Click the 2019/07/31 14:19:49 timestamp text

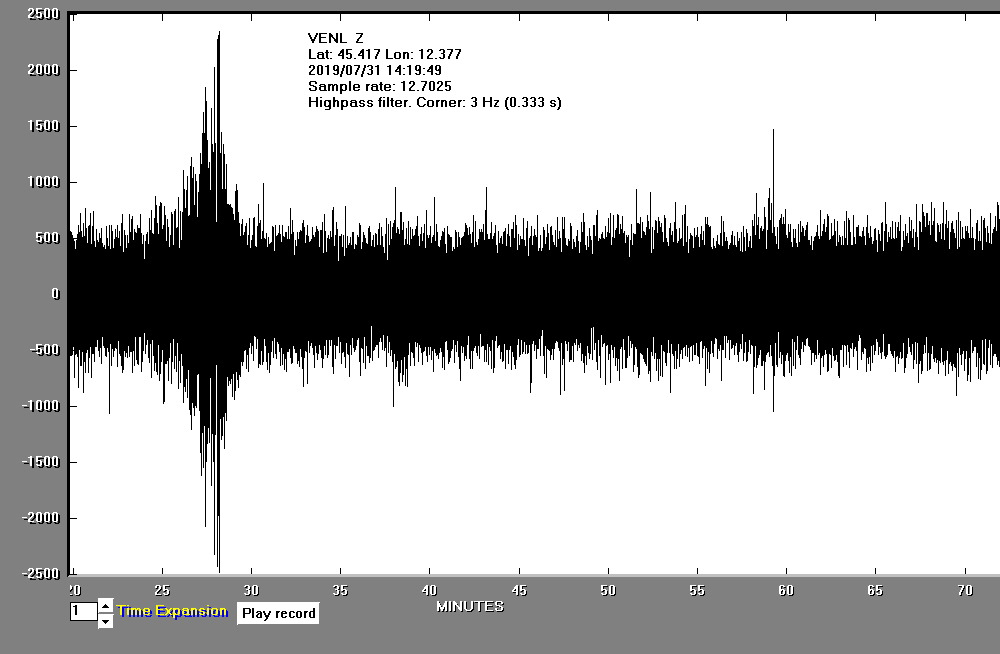[375, 70]
